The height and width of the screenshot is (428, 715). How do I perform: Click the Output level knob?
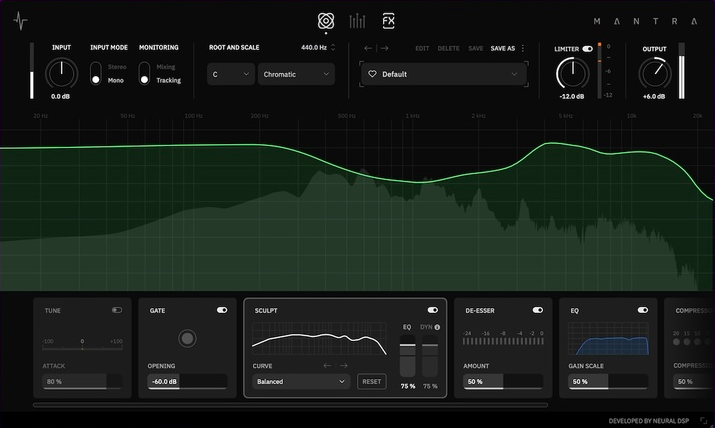click(x=654, y=73)
